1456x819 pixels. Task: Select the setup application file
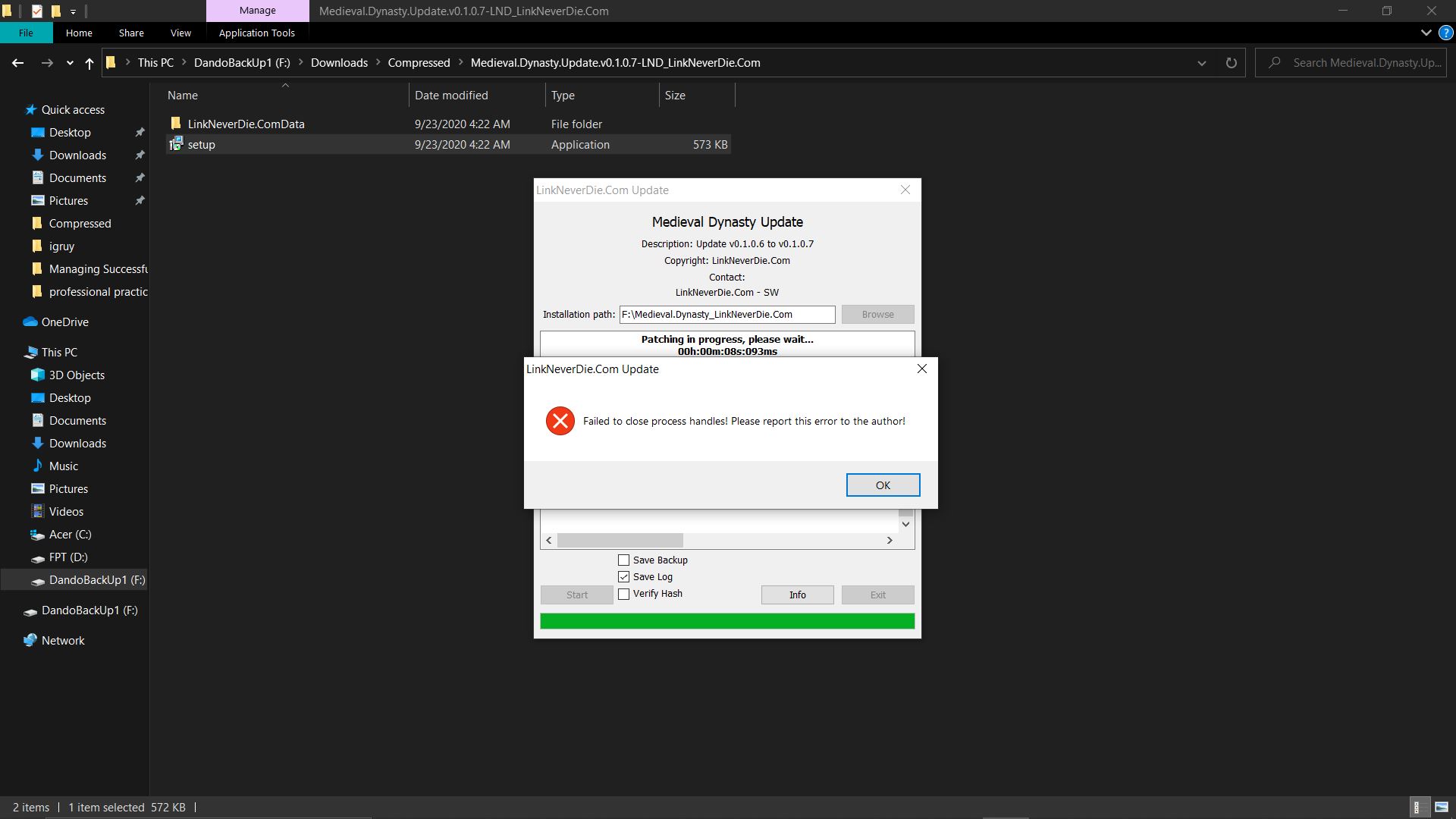coord(201,145)
